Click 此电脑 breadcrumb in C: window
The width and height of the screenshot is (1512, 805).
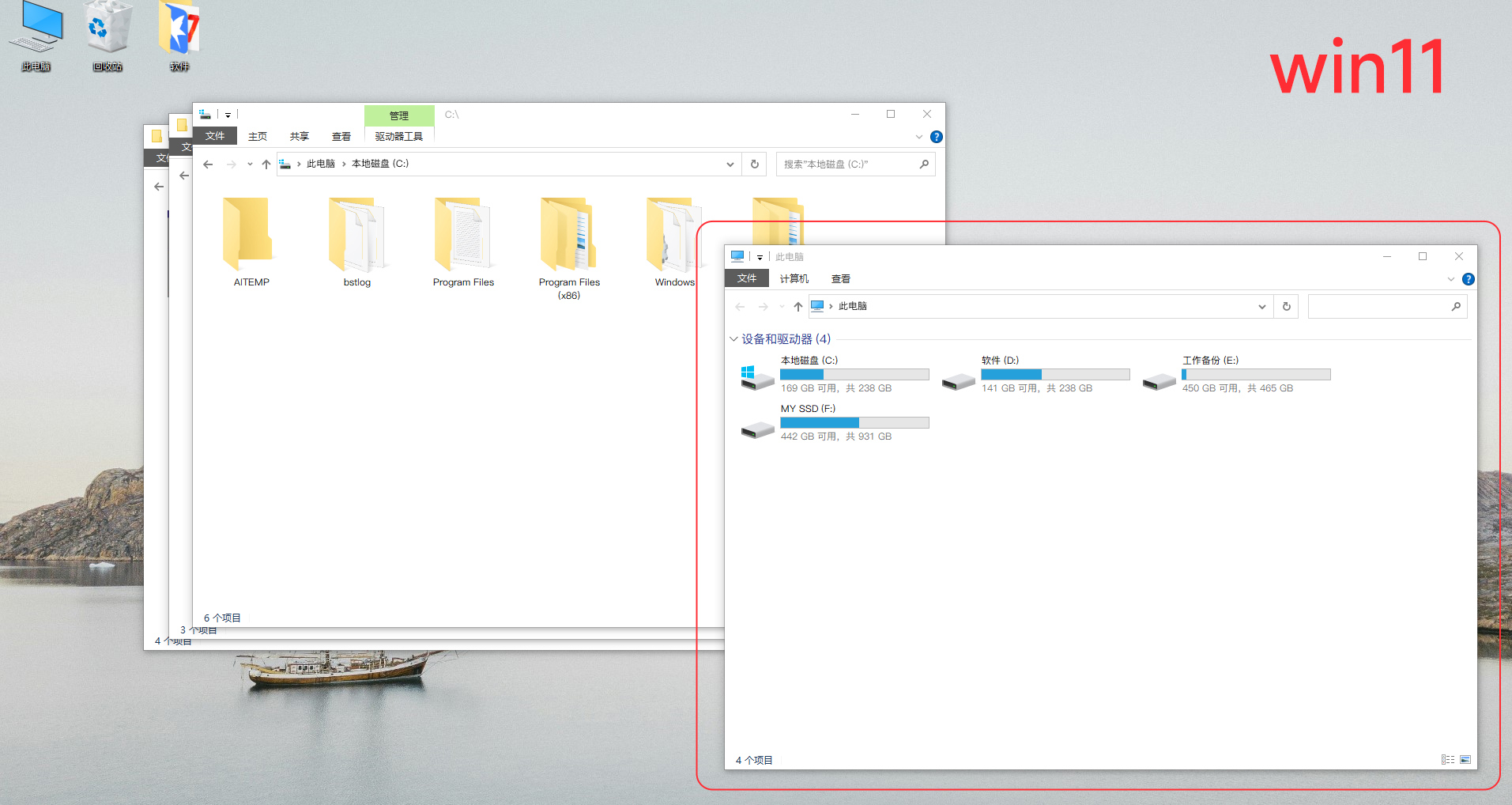tap(321, 164)
